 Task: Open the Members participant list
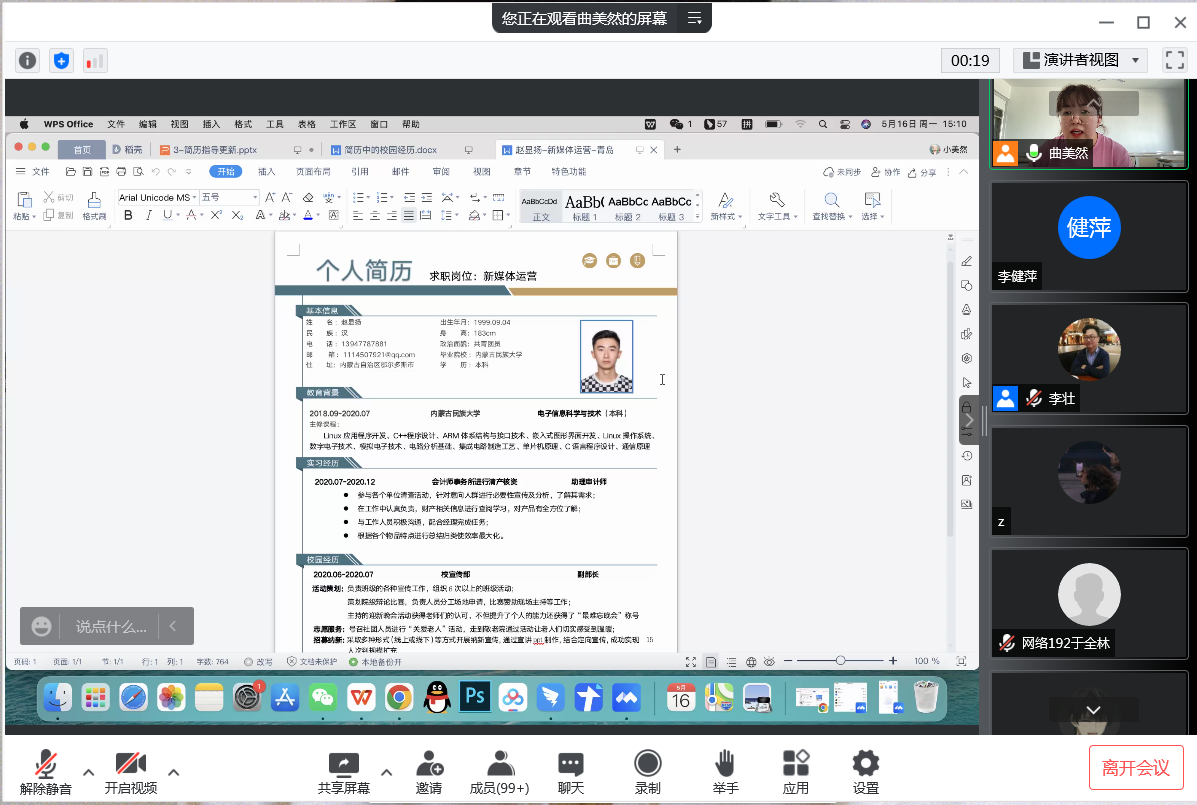pyautogui.click(x=499, y=765)
